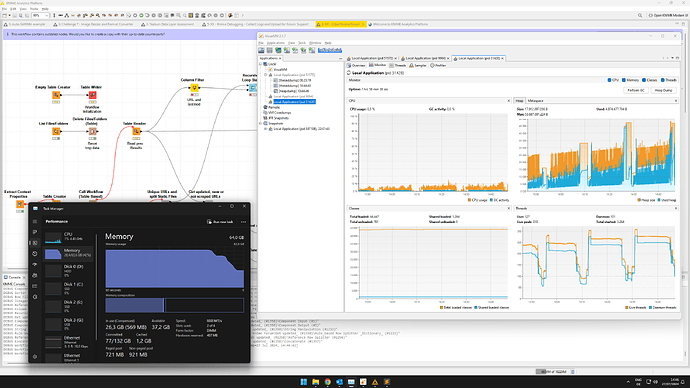Click the Heap Dump button
The height and width of the screenshot is (388, 690).
[663, 90]
